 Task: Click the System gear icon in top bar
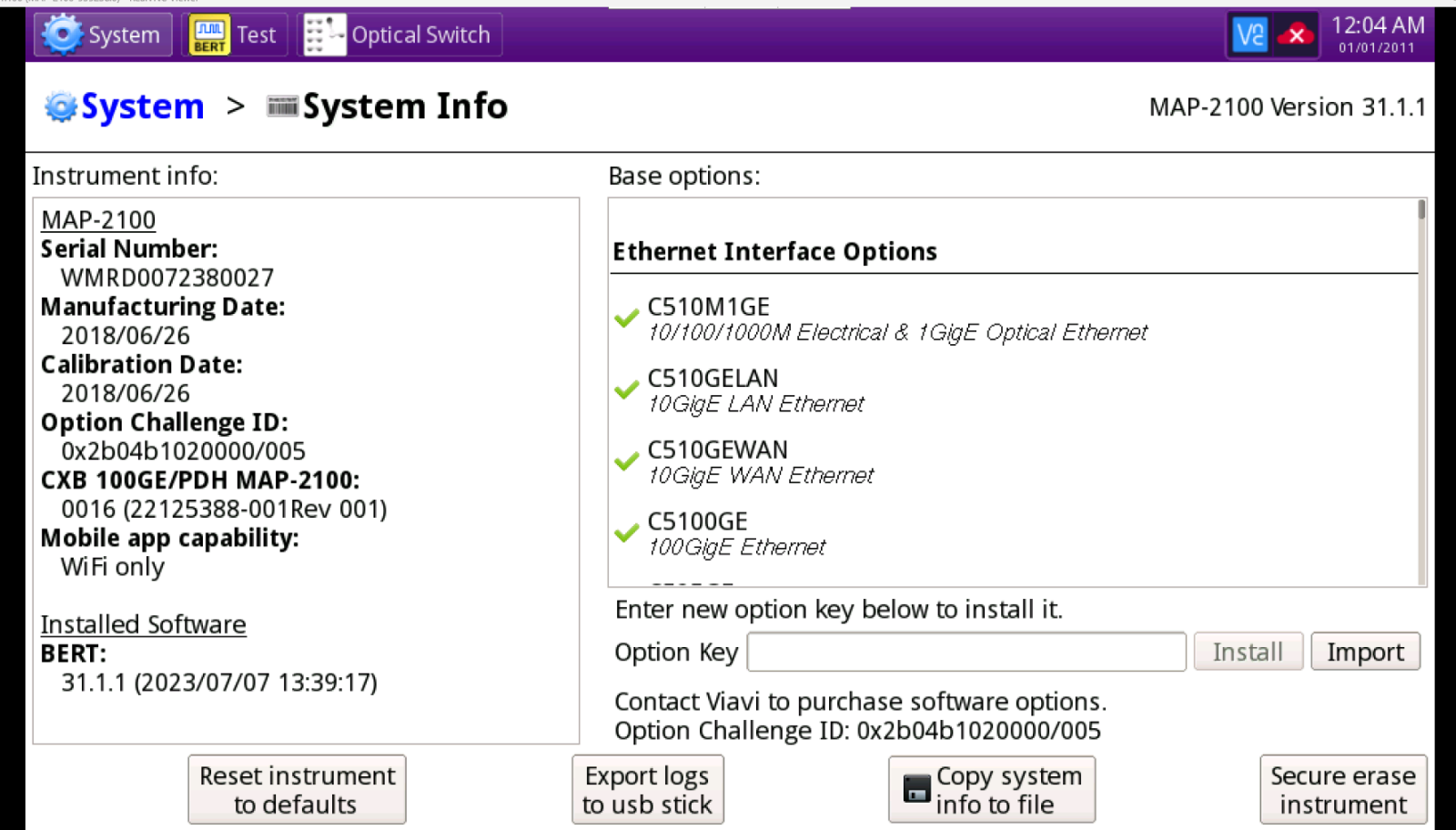pyautogui.click(x=62, y=35)
